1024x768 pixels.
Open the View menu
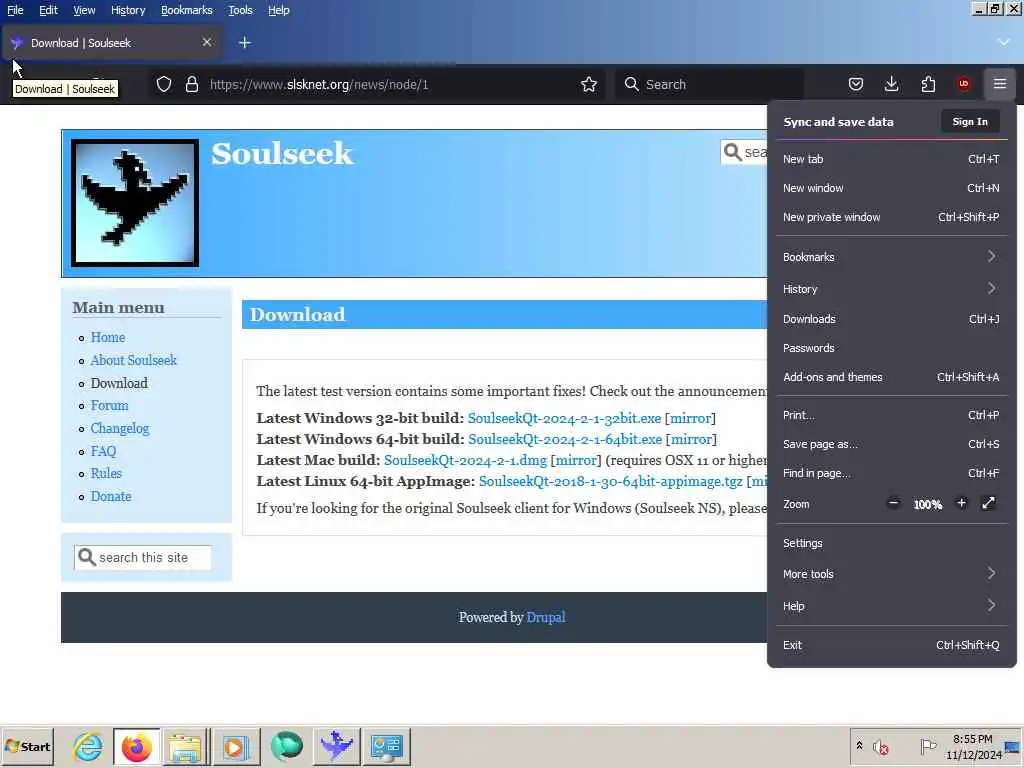click(x=84, y=10)
